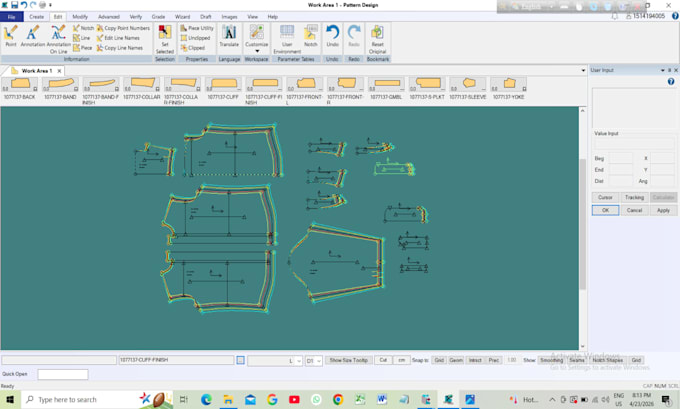The image size is (680, 409).
Task: Toggle Show Grid
Action: [636, 360]
